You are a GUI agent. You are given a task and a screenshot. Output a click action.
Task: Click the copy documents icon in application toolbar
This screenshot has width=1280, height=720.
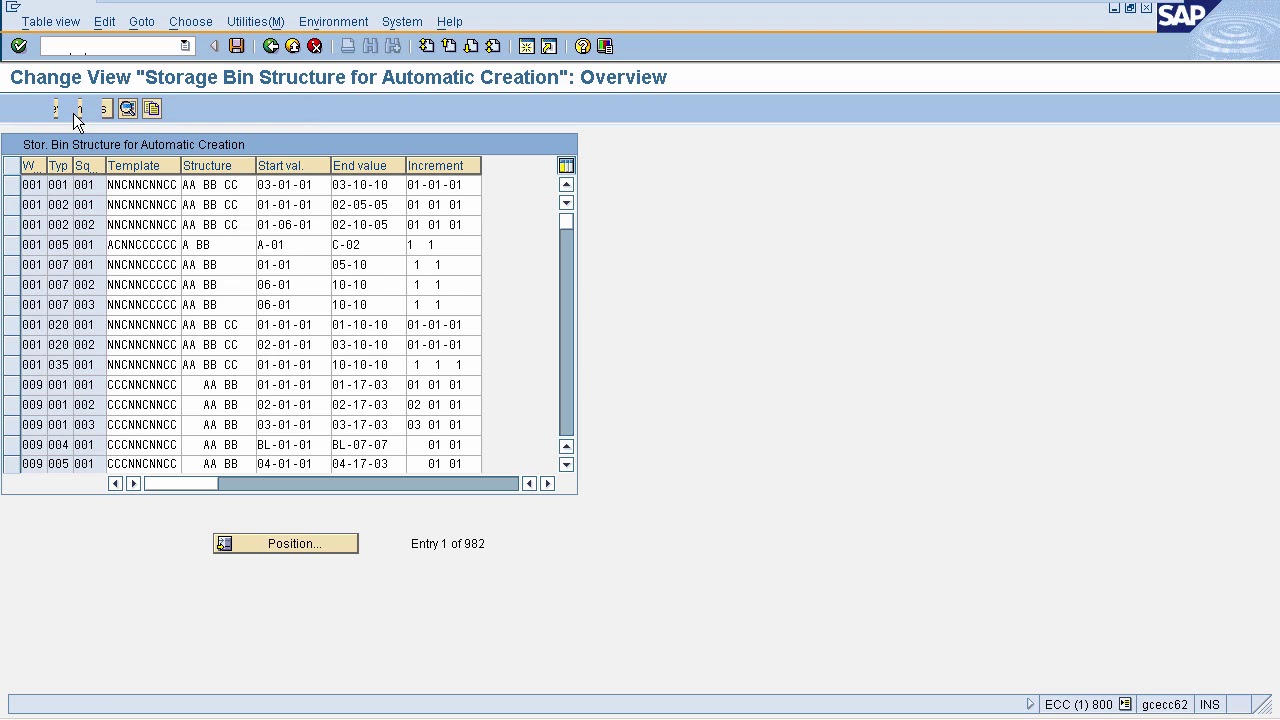click(152, 109)
